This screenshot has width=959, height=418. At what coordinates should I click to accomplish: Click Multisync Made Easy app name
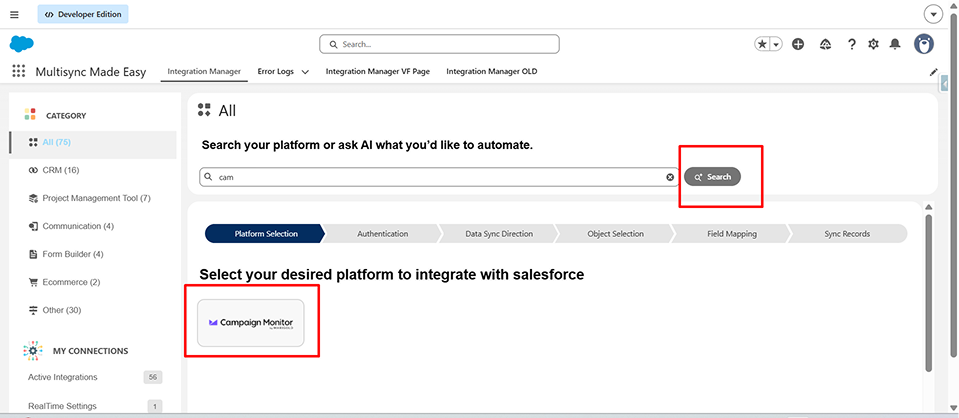[x=91, y=72]
